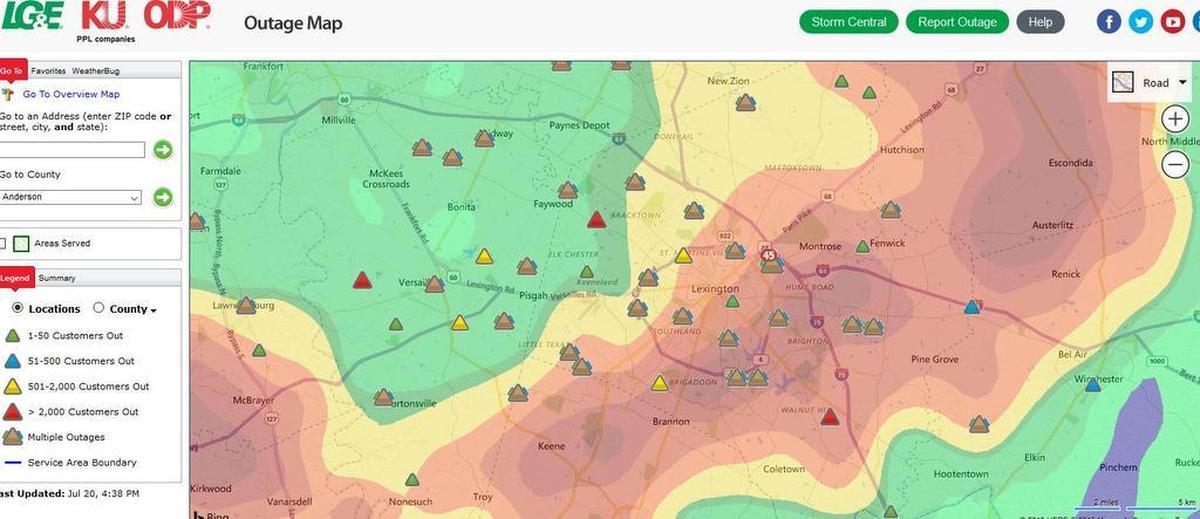Open the Summary tab
This screenshot has width=1200, height=519.
click(x=57, y=278)
